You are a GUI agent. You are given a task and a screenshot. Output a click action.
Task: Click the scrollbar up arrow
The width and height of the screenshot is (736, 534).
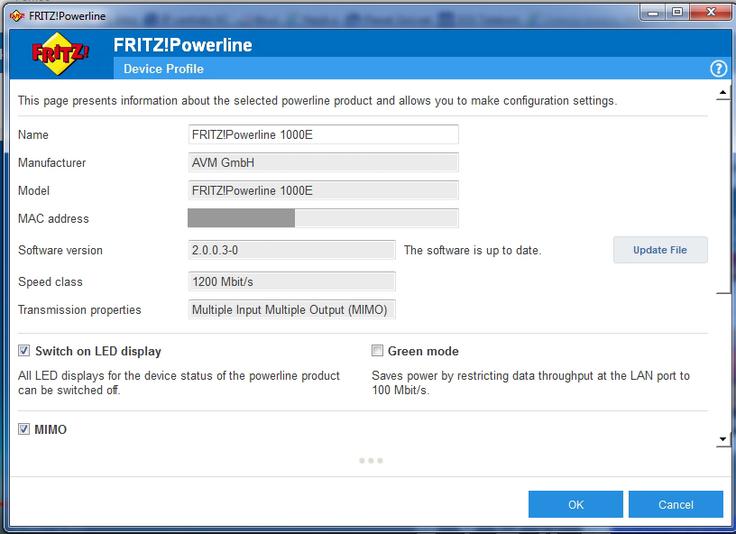click(723, 93)
